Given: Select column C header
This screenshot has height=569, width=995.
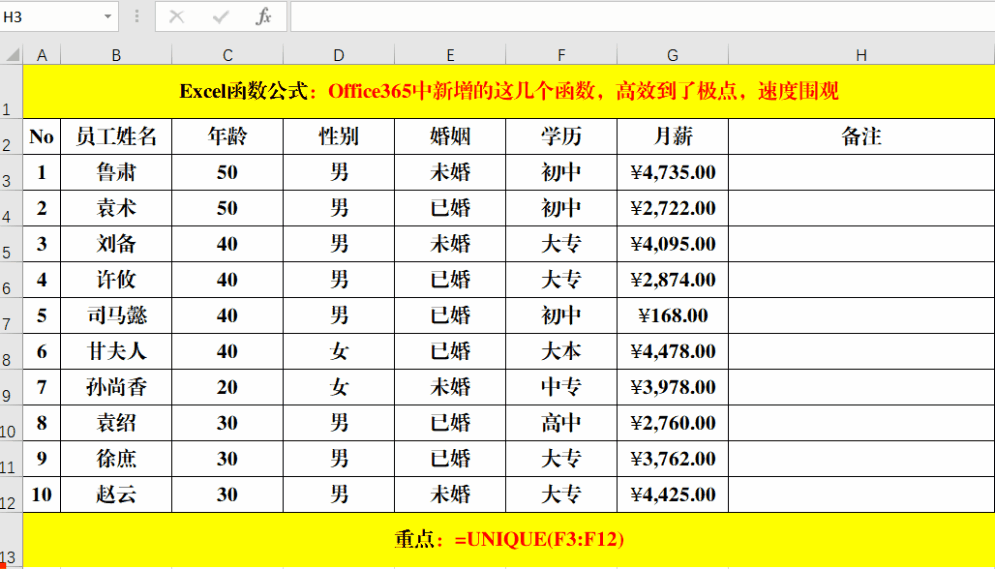Looking at the screenshot, I should point(227,55).
